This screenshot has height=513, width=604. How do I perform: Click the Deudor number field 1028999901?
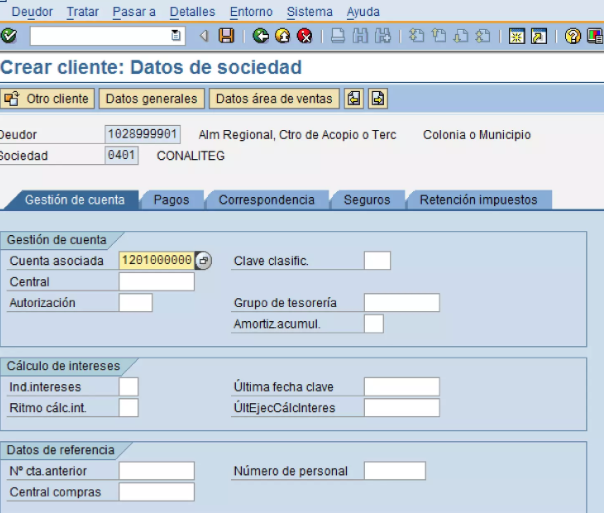(143, 134)
